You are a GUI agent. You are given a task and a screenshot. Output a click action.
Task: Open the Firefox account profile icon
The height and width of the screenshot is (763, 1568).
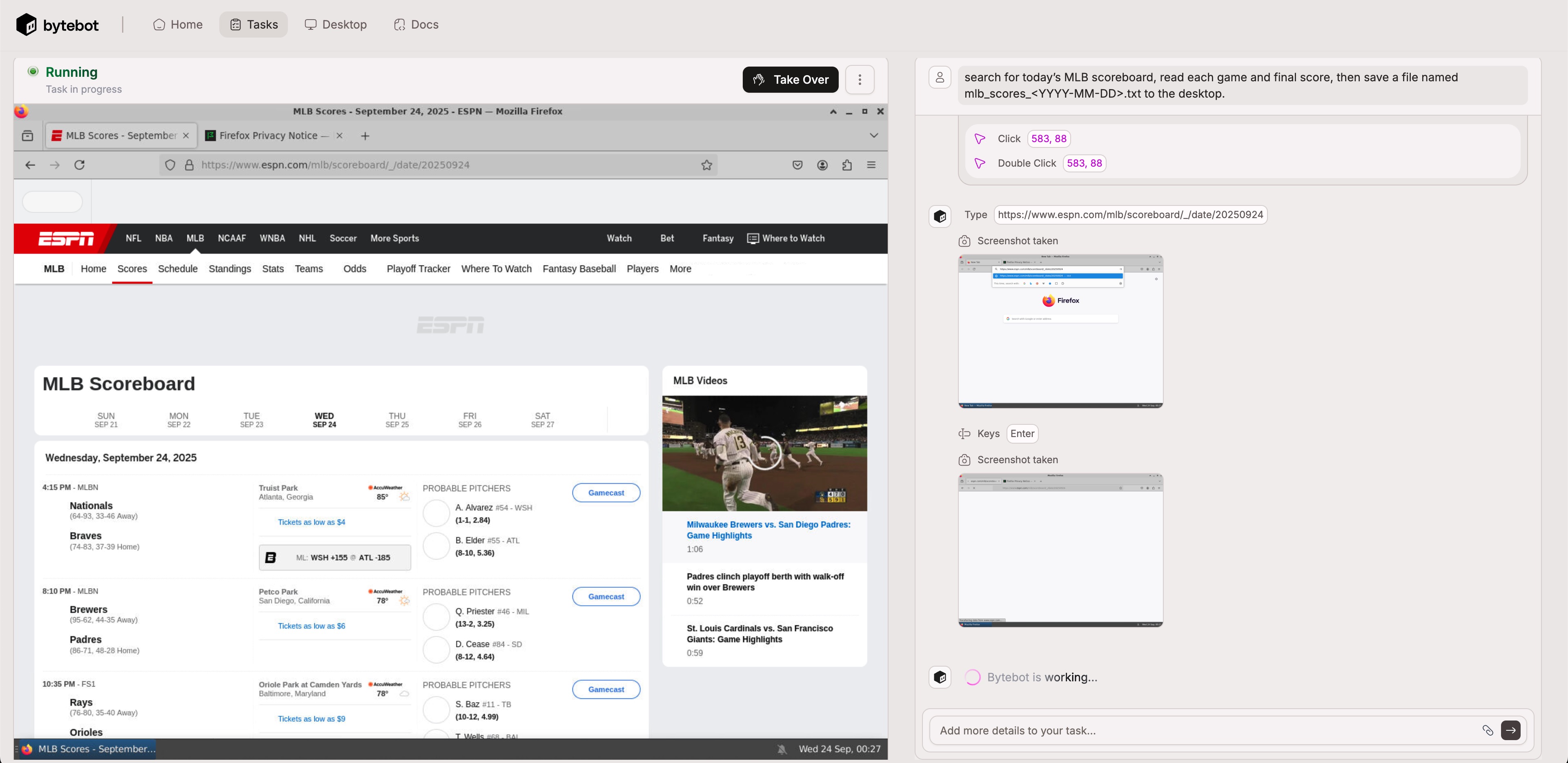822,165
